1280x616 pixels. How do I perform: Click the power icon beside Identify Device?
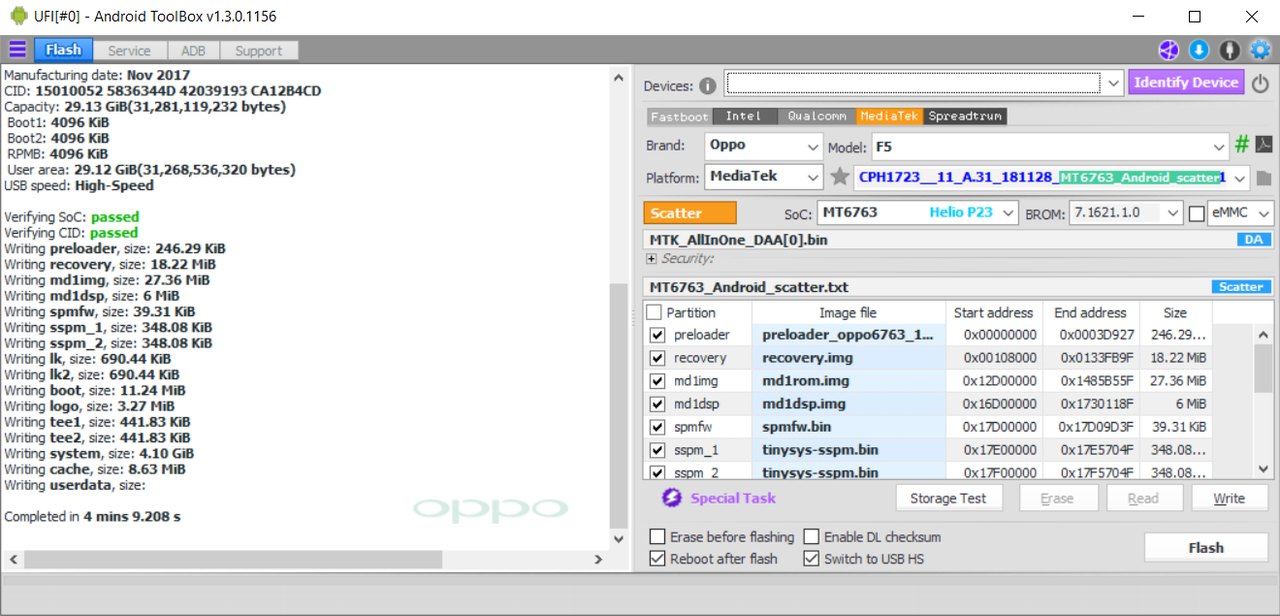[x=1261, y=85]
